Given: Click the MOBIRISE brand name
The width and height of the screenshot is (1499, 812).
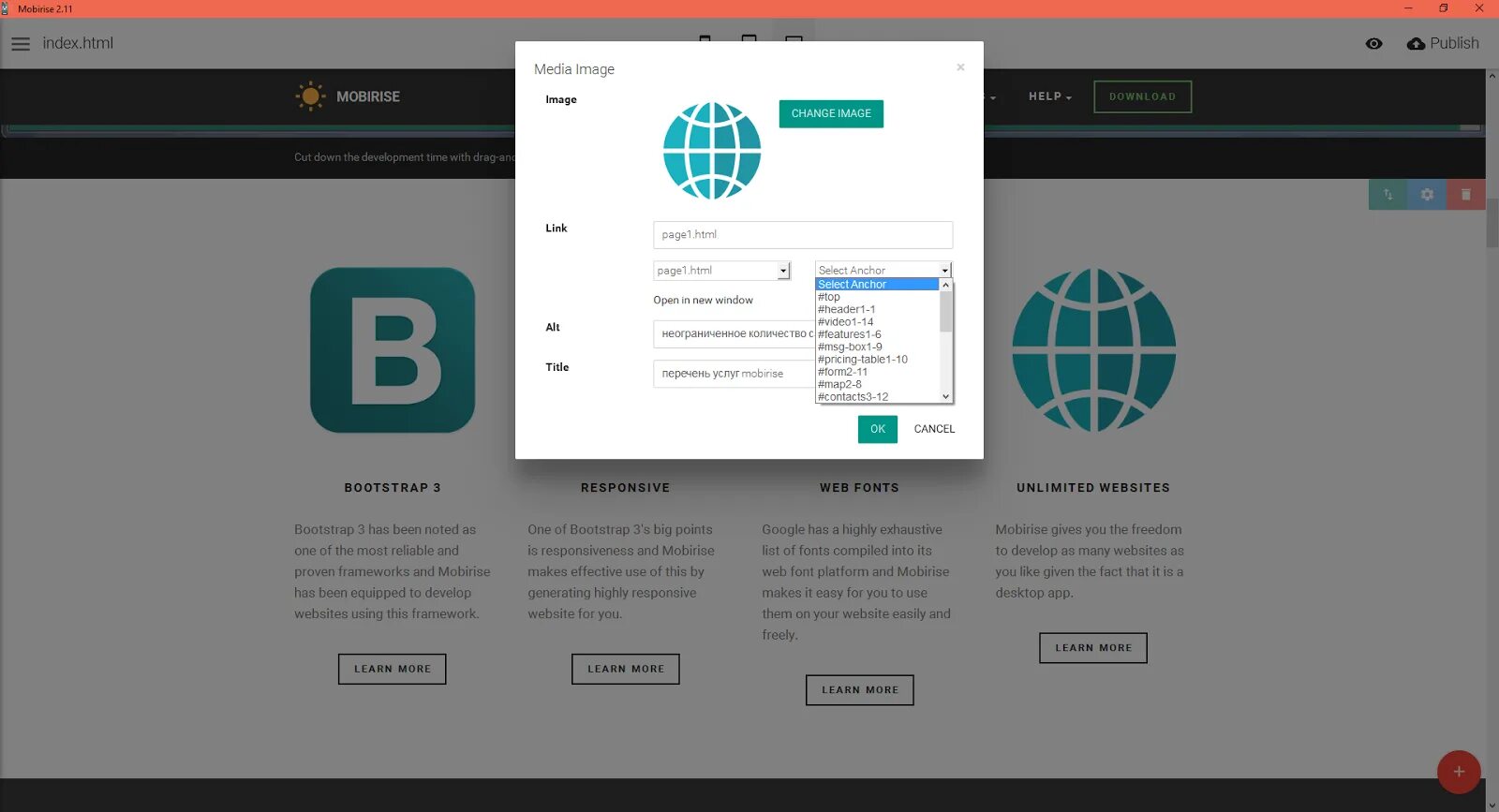Looking at the screenshot, I should tap(368, 96).
